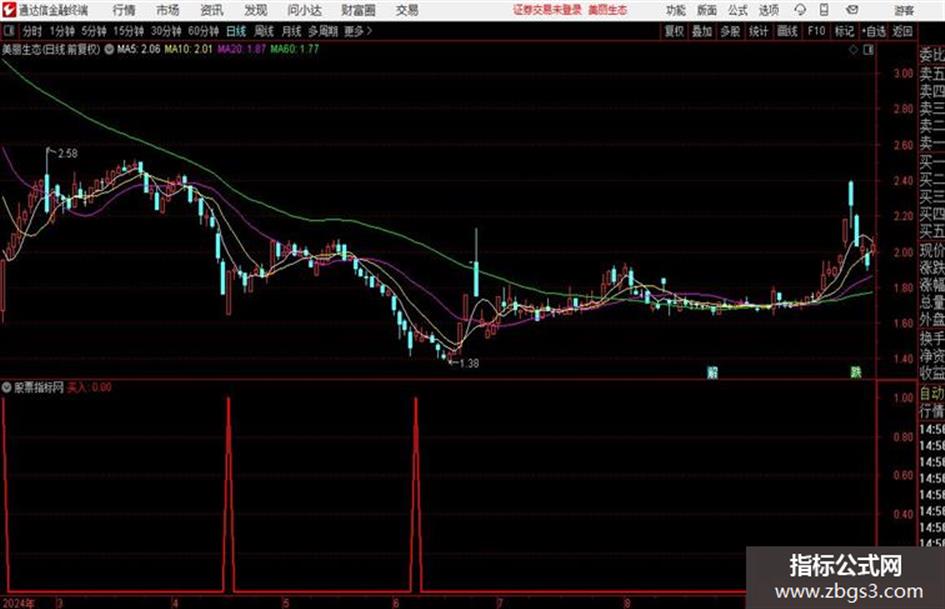Click the 游客 guest account label
The height and width of the screenshot is (609, 945).
[x=903, y=10]
